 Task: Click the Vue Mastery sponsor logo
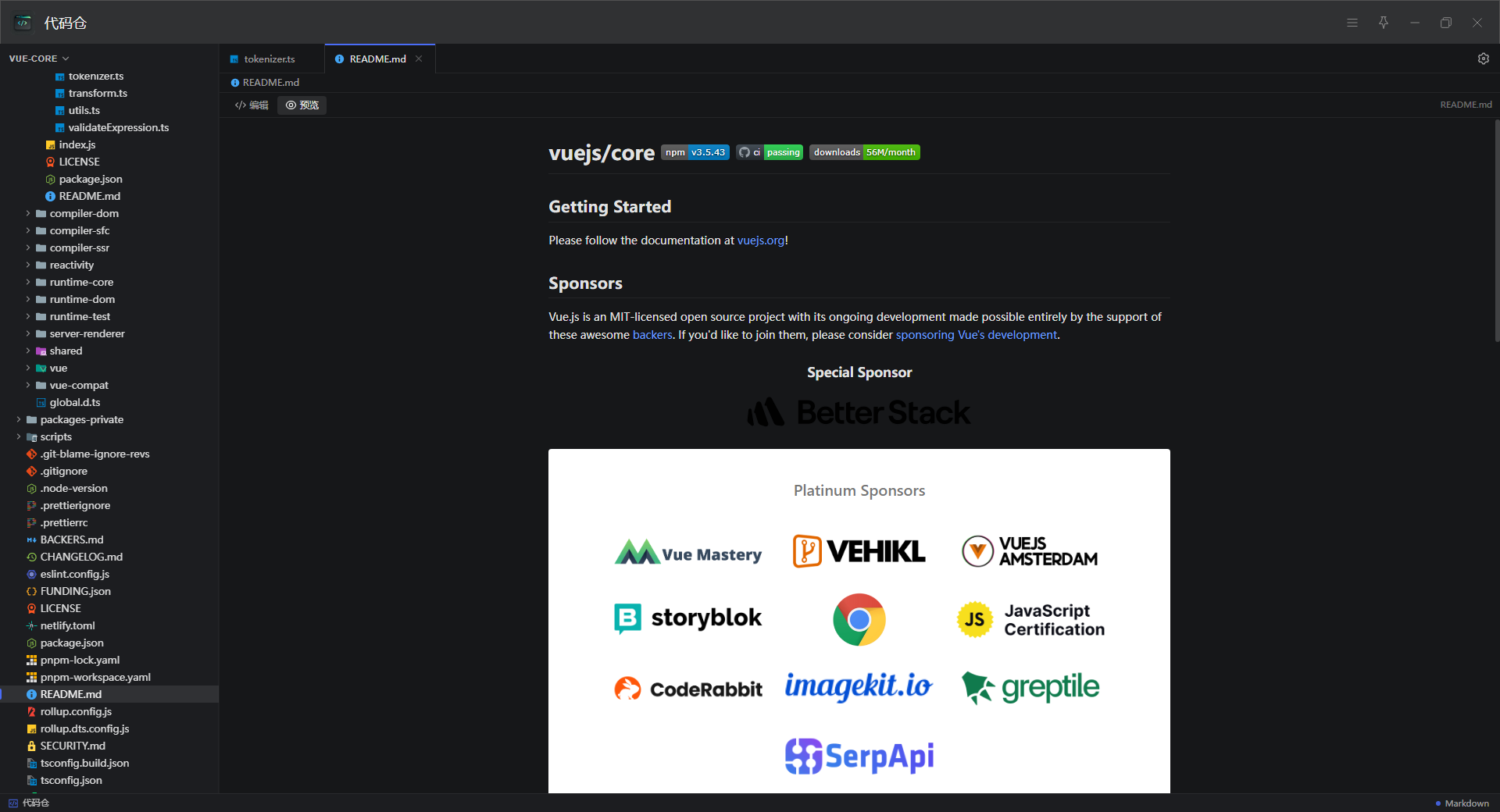pyautogui.click(x=688, y=553)
